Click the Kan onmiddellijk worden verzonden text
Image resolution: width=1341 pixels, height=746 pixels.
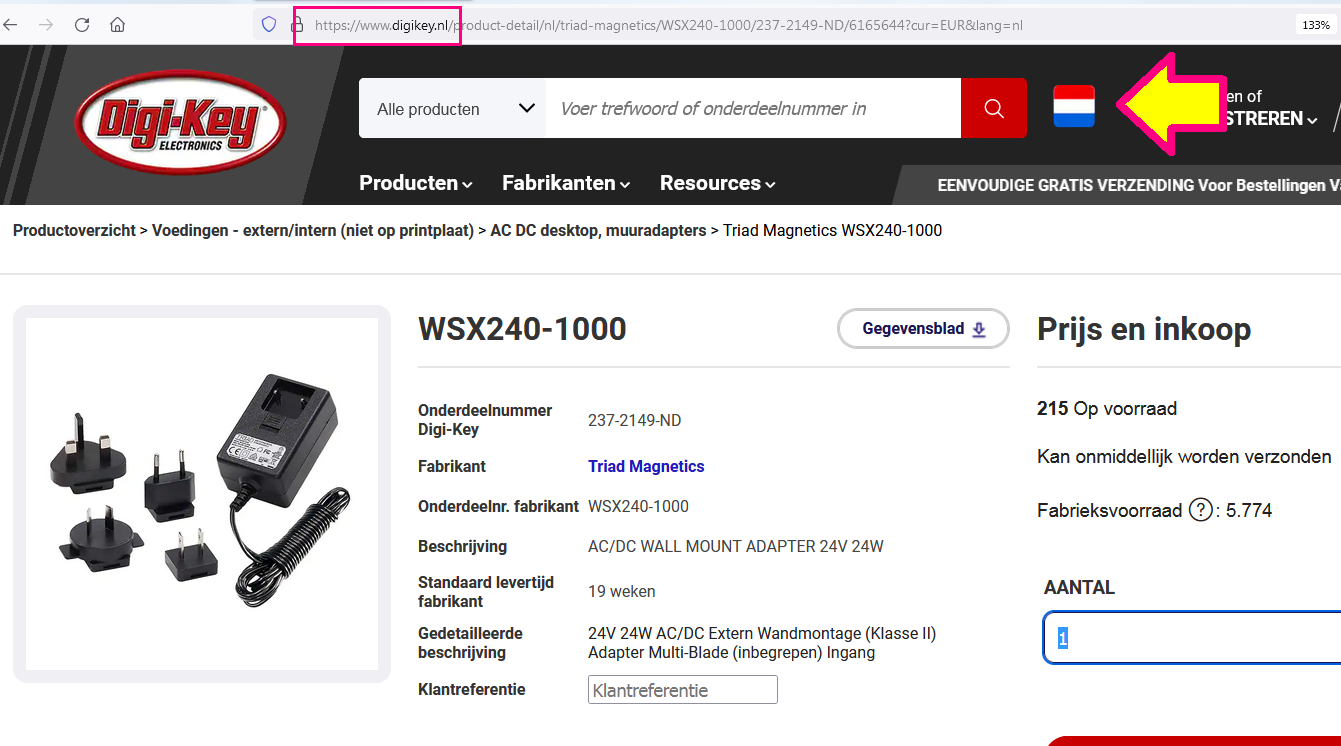pos(1184,456)
